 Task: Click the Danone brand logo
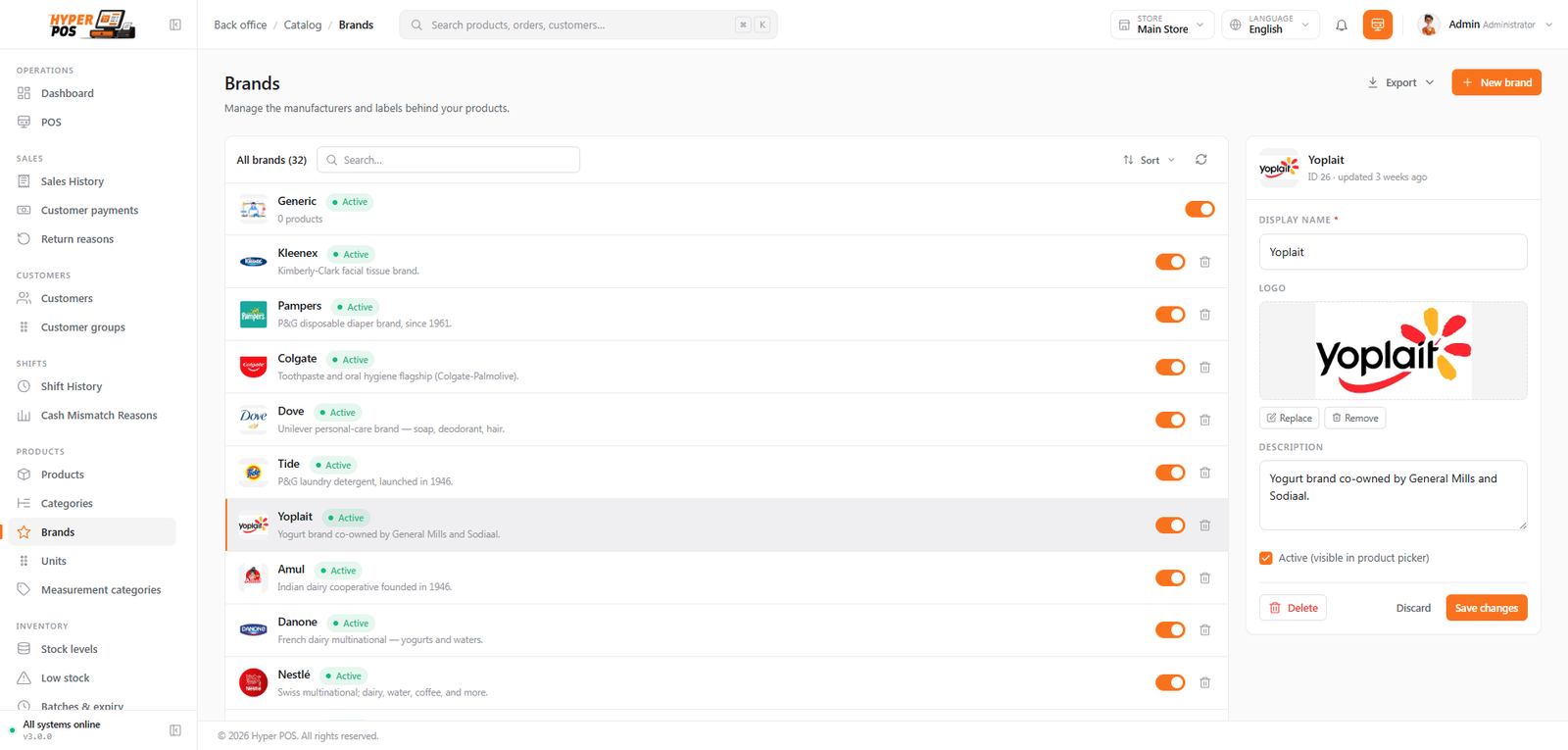tap(253, 630)
